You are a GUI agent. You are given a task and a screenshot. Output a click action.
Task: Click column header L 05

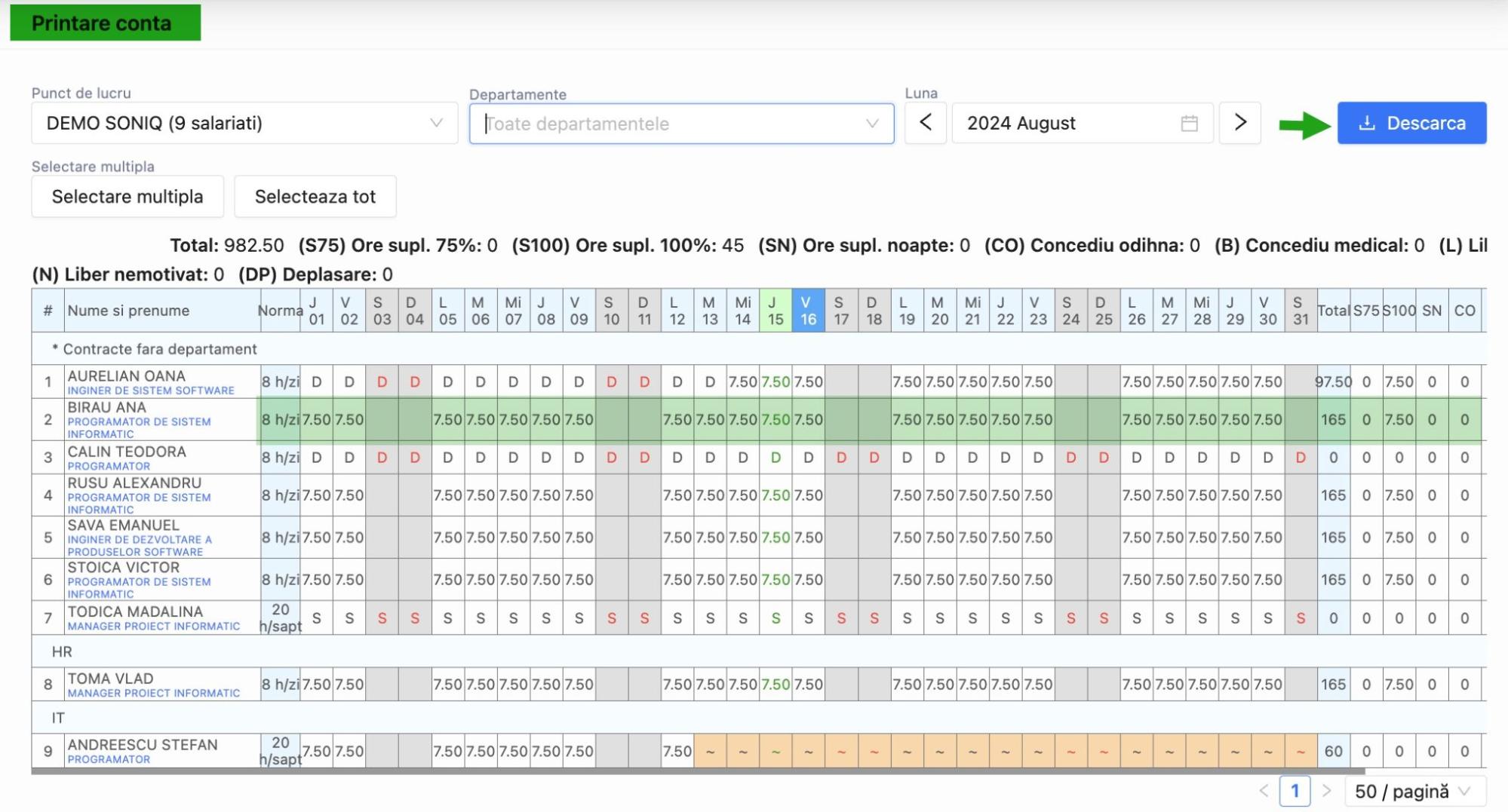pos(447,310)
